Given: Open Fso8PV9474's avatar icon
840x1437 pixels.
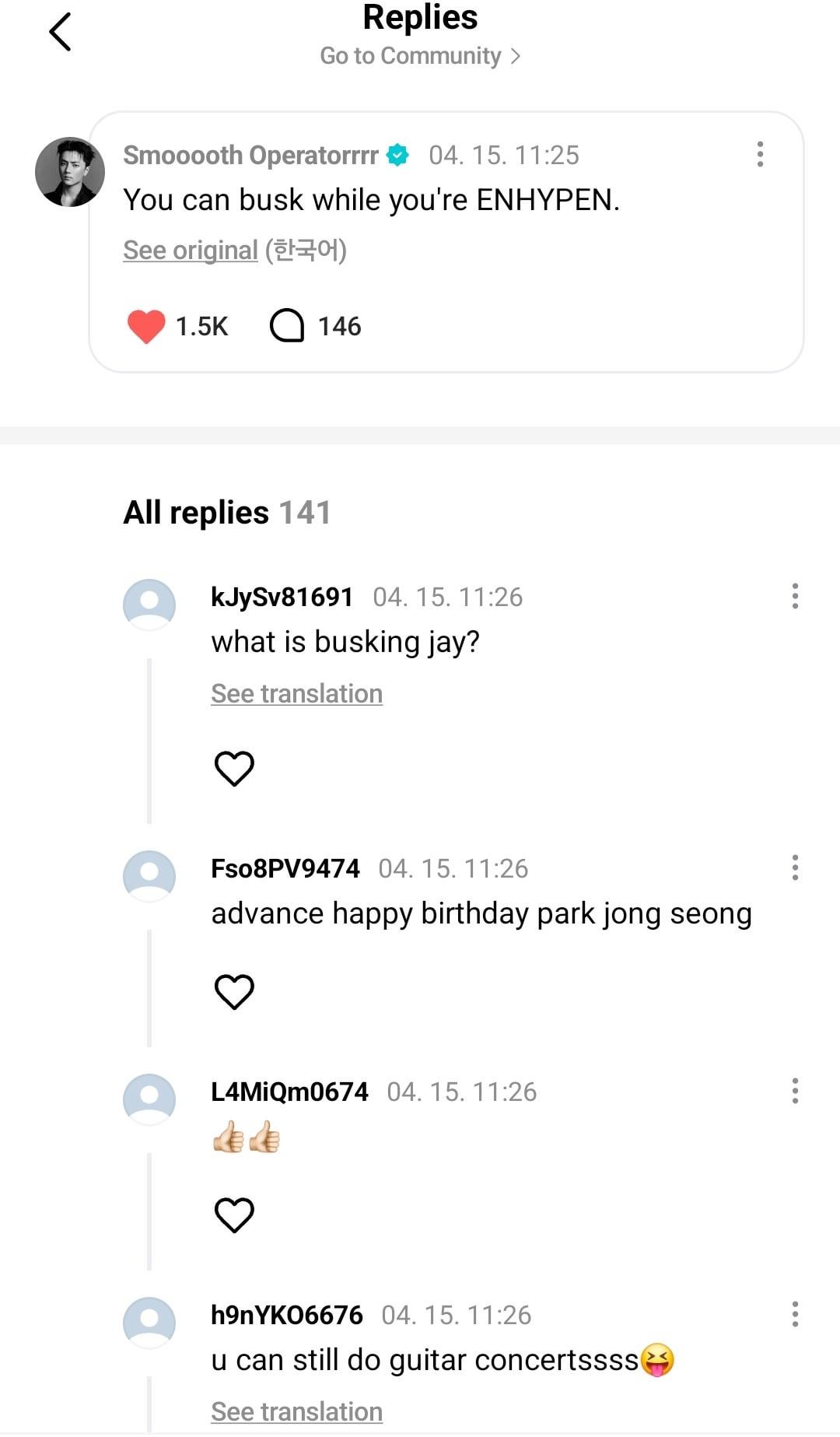Looking at the screenshot, I should pos(149,876).
